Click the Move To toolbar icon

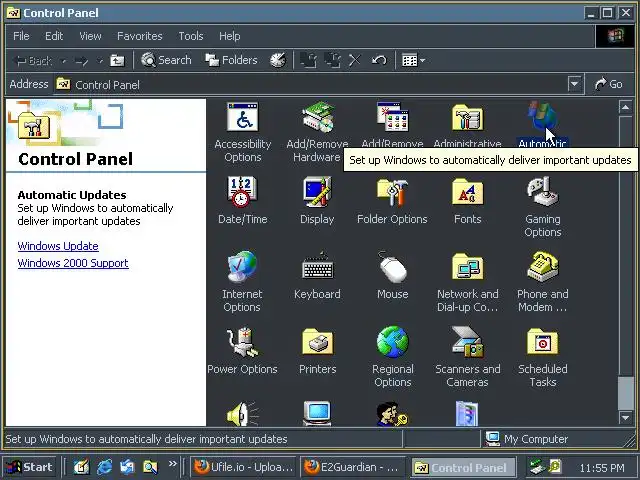pyautogui.click(x=309, y=60)
